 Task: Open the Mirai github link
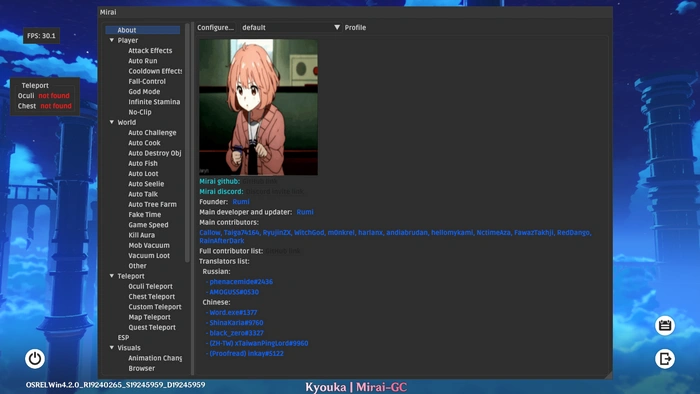260,181
